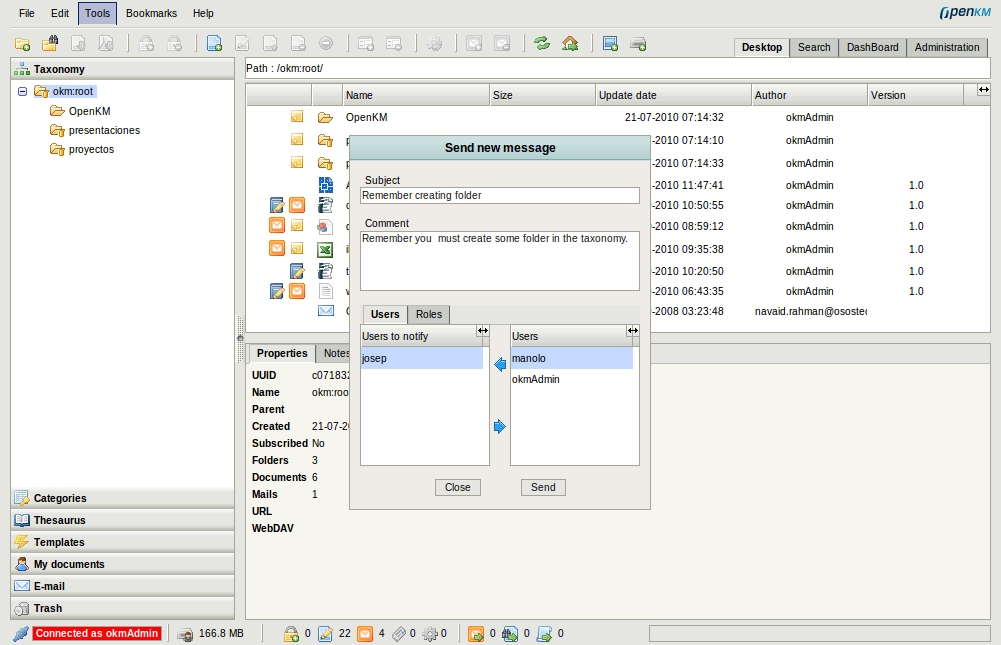Select the OpenKM folder in the taxonomy tree
The height and width of the screenshot is (645, 1001).
[89, 111]
